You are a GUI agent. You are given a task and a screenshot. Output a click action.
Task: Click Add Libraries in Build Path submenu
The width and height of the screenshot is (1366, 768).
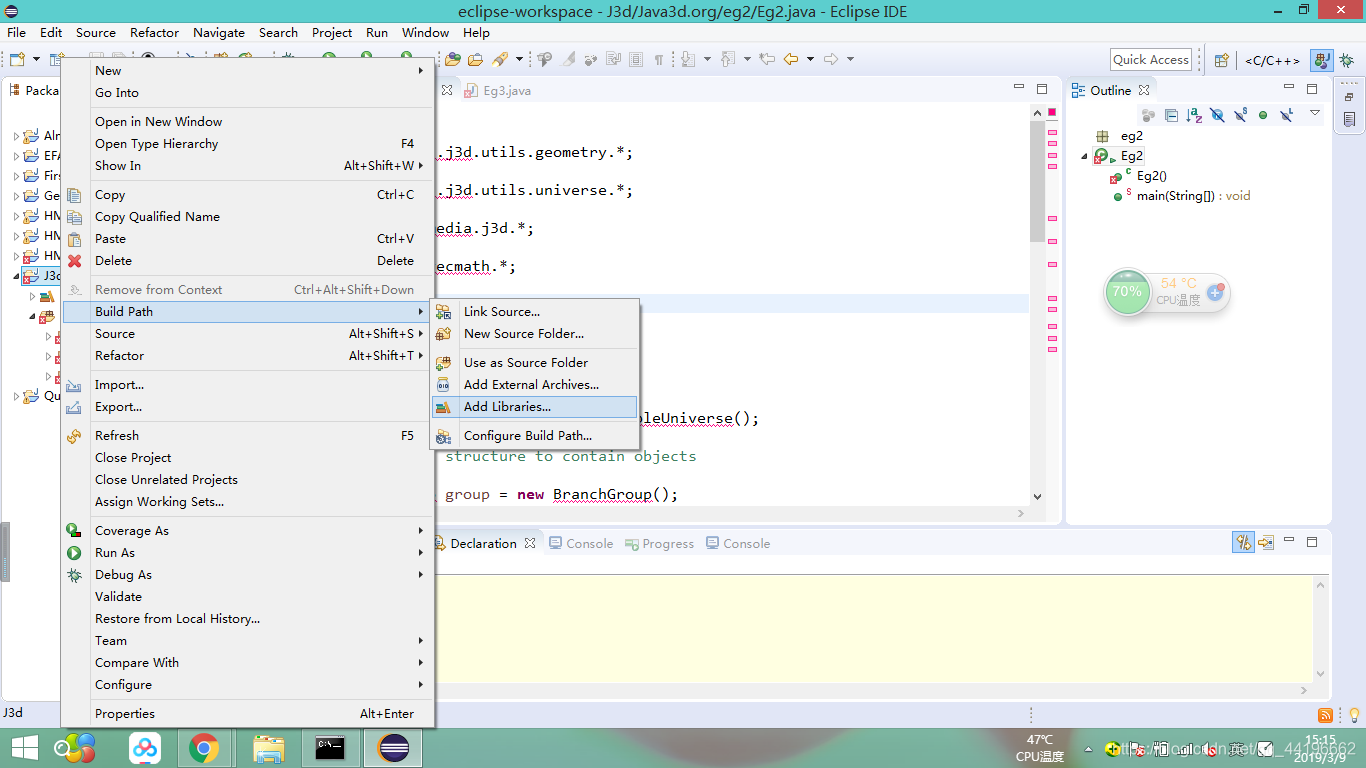(x=534, y=407)
